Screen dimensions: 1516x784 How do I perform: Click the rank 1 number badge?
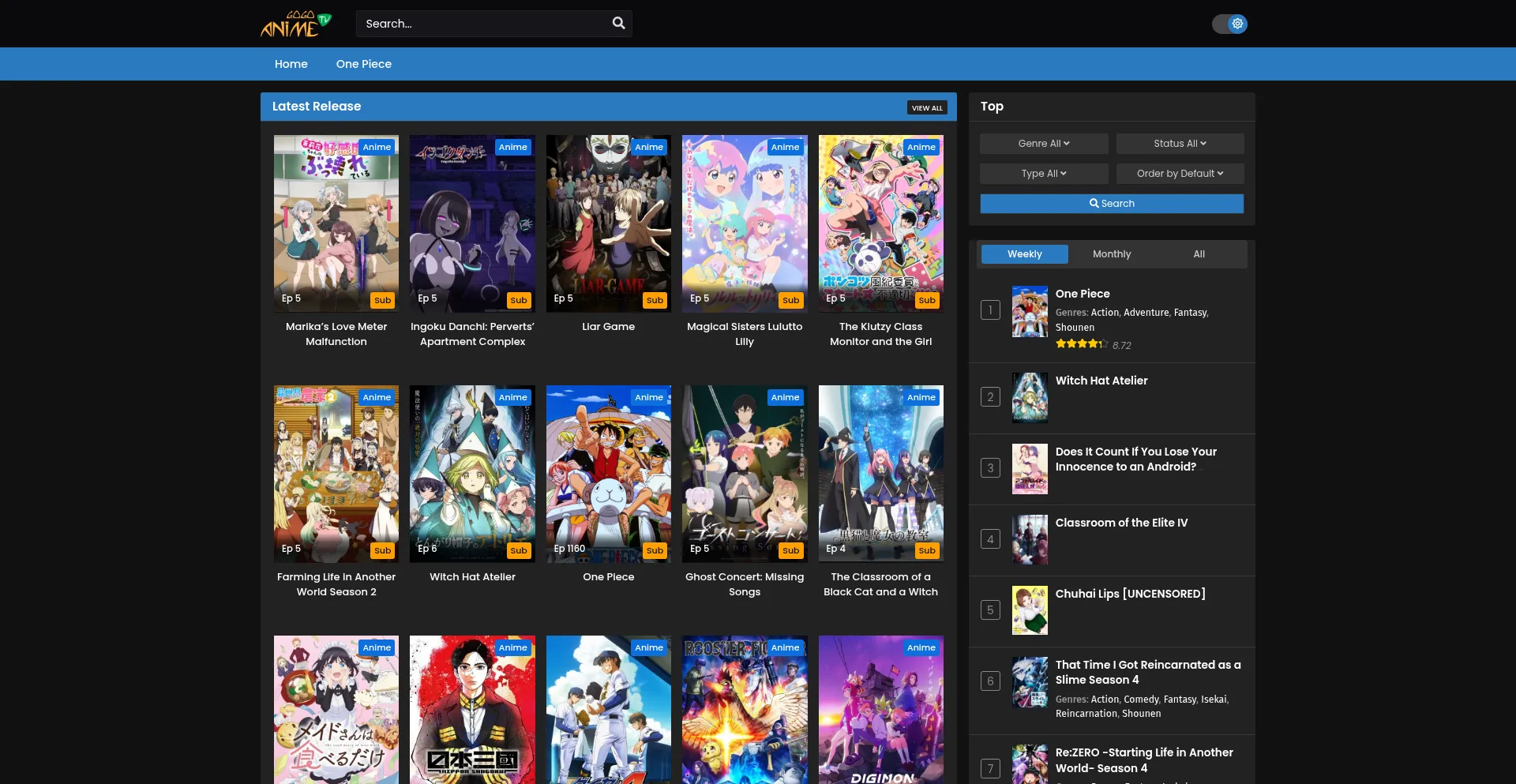(990, 310)
